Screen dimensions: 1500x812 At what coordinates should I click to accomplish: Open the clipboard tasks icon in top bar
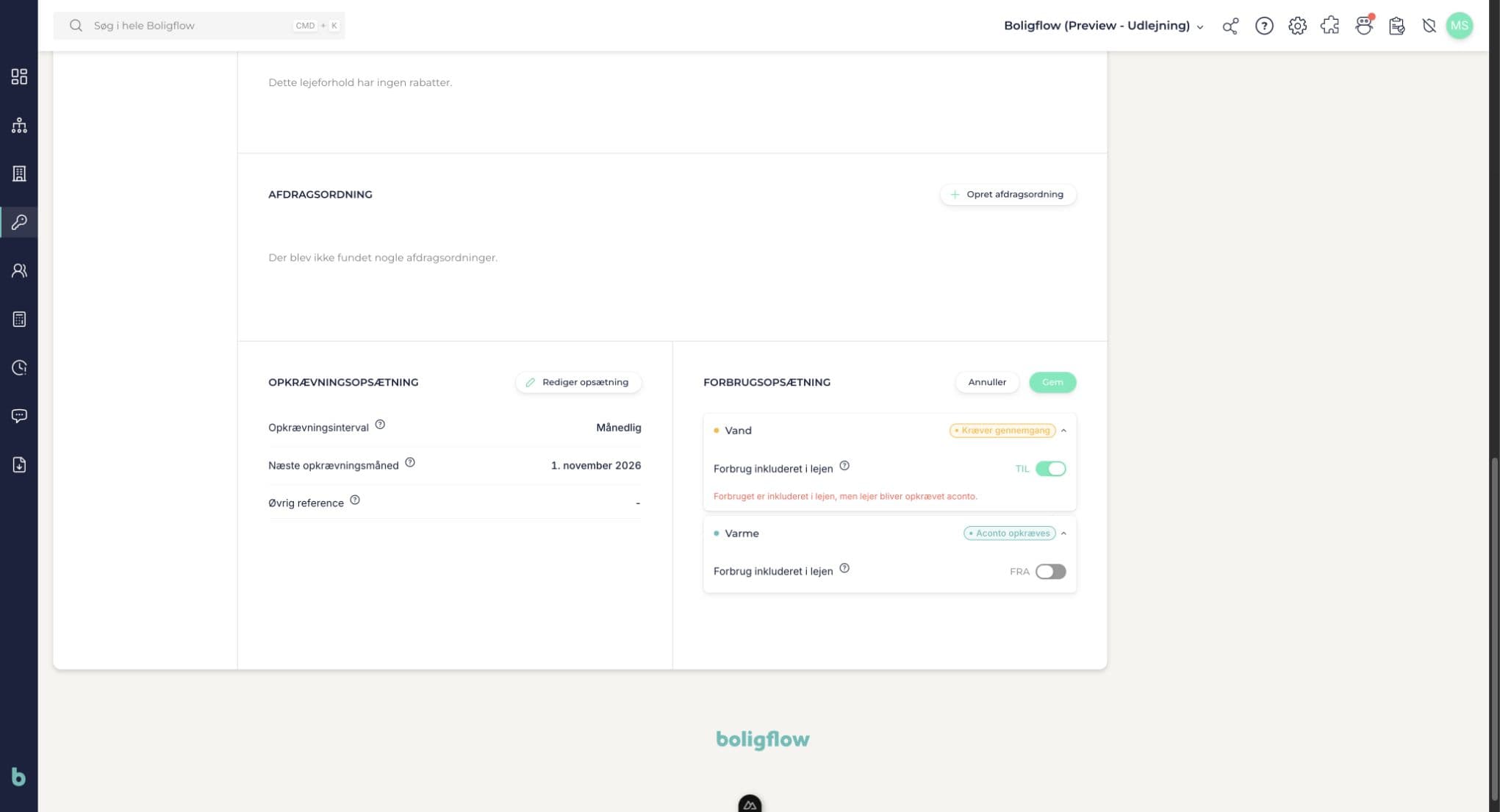(1396, 26)
